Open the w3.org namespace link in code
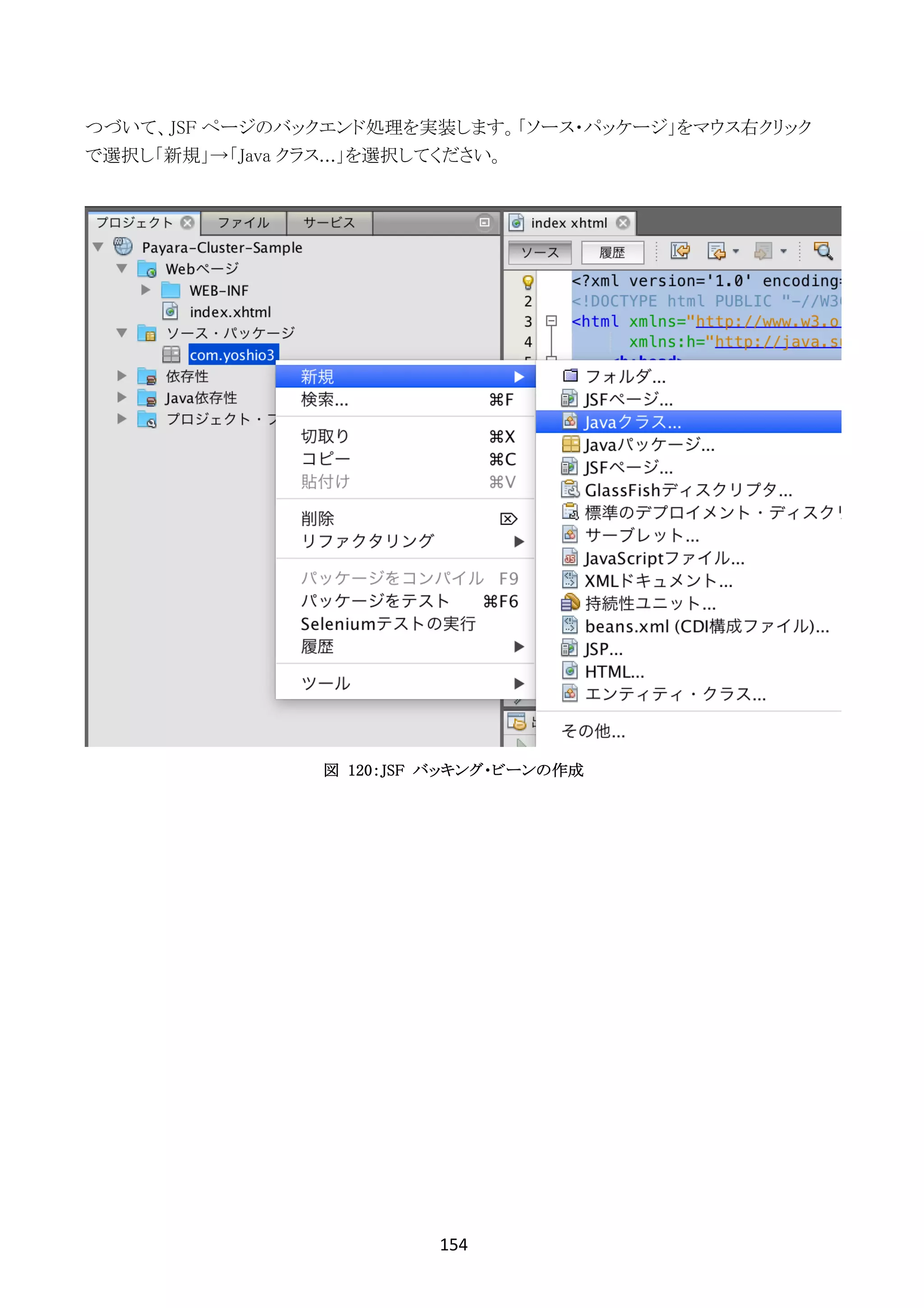Viewport: 924px width, 1308px height. pyautogui.click(x=767, y=322)
